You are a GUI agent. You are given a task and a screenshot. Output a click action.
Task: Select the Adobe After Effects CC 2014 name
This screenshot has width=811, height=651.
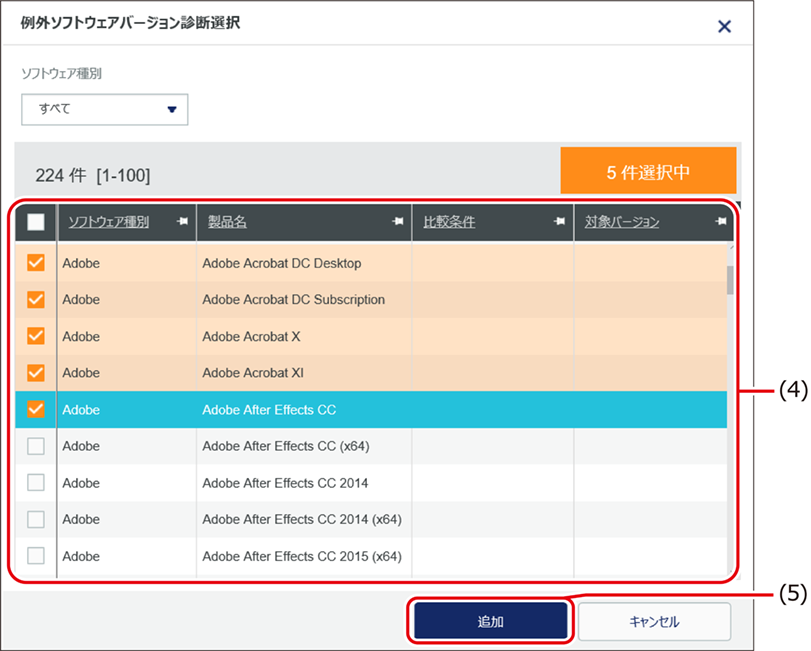point(286,483)
